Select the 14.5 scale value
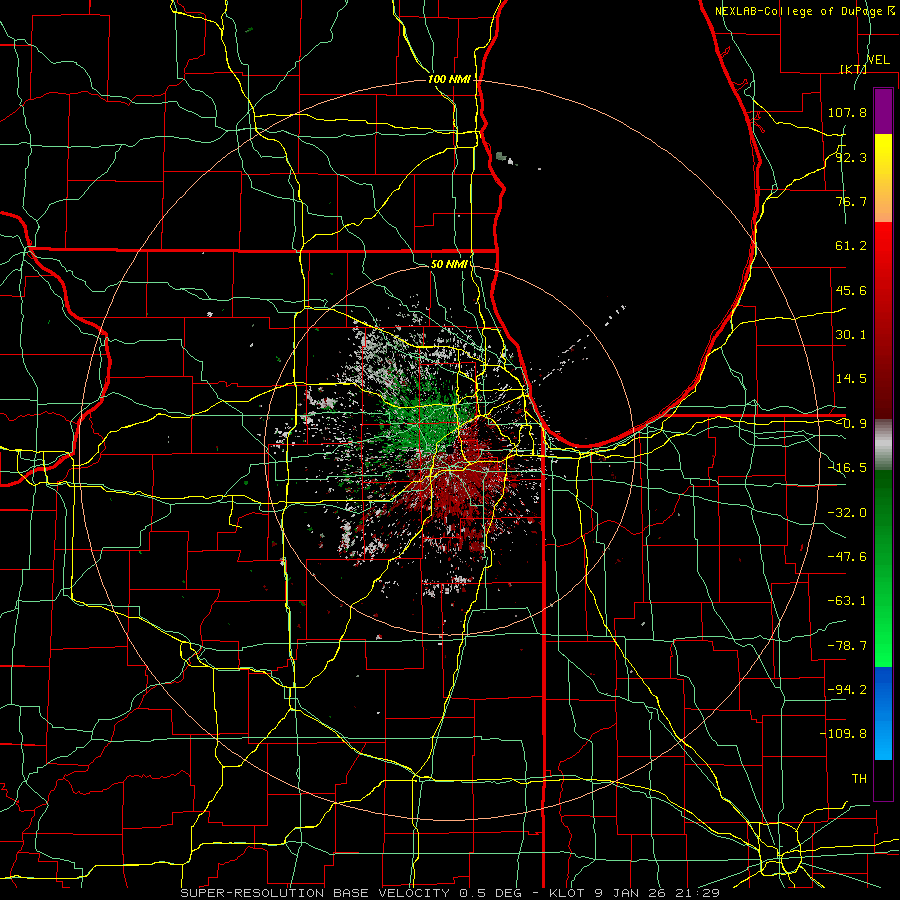Screen dimensions: 900x900 (x=851, y=379)
